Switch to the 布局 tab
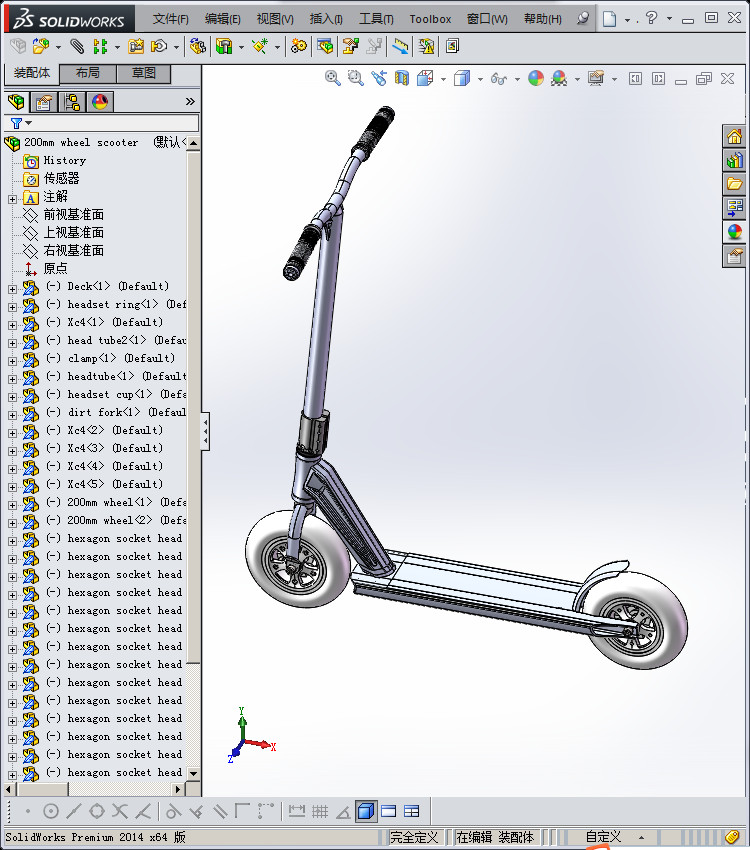Screen dimensions: 750x850 point(88,73)
